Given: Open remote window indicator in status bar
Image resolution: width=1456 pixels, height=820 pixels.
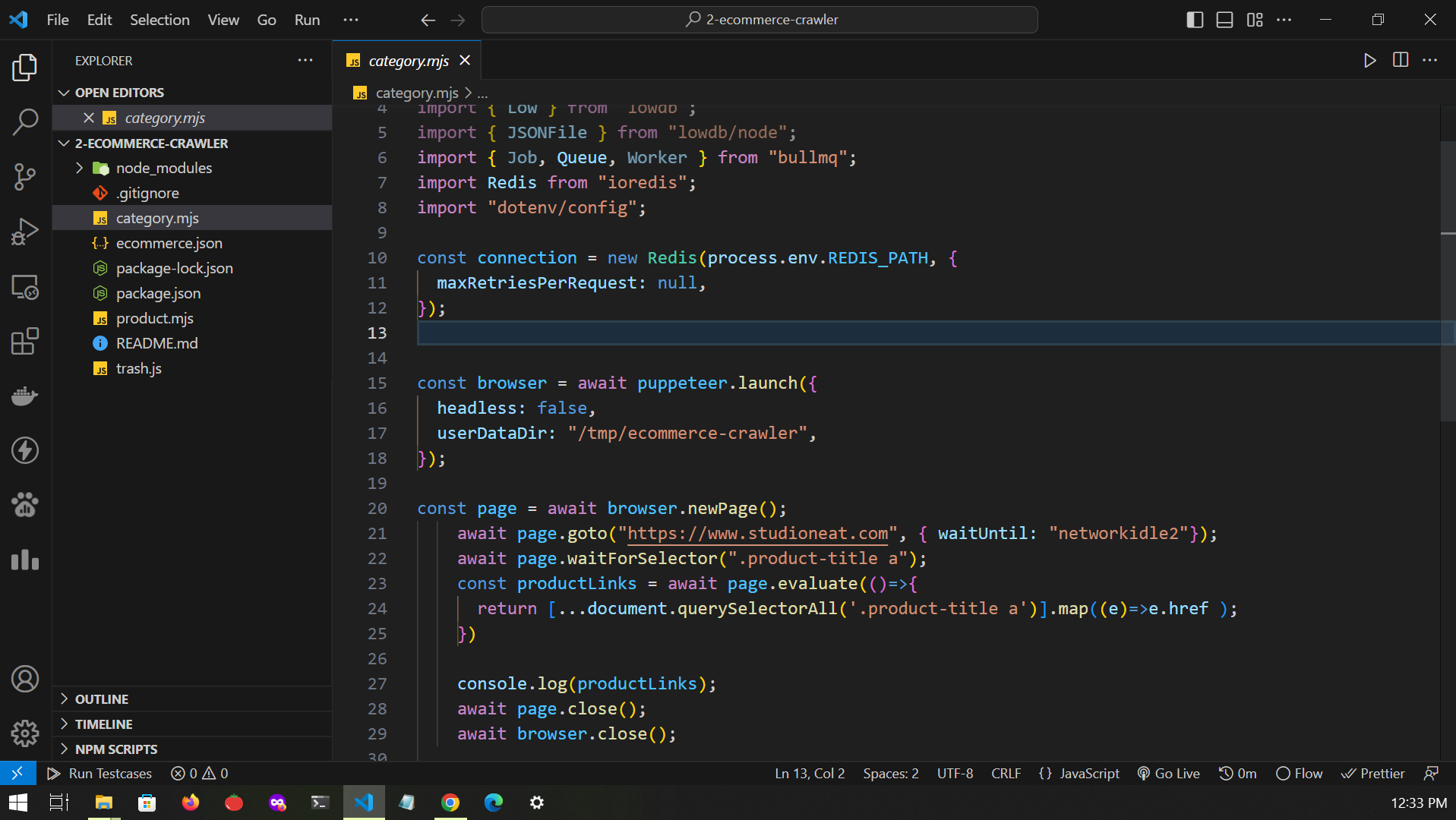Looking at the screenshot, I should point(17,773).
